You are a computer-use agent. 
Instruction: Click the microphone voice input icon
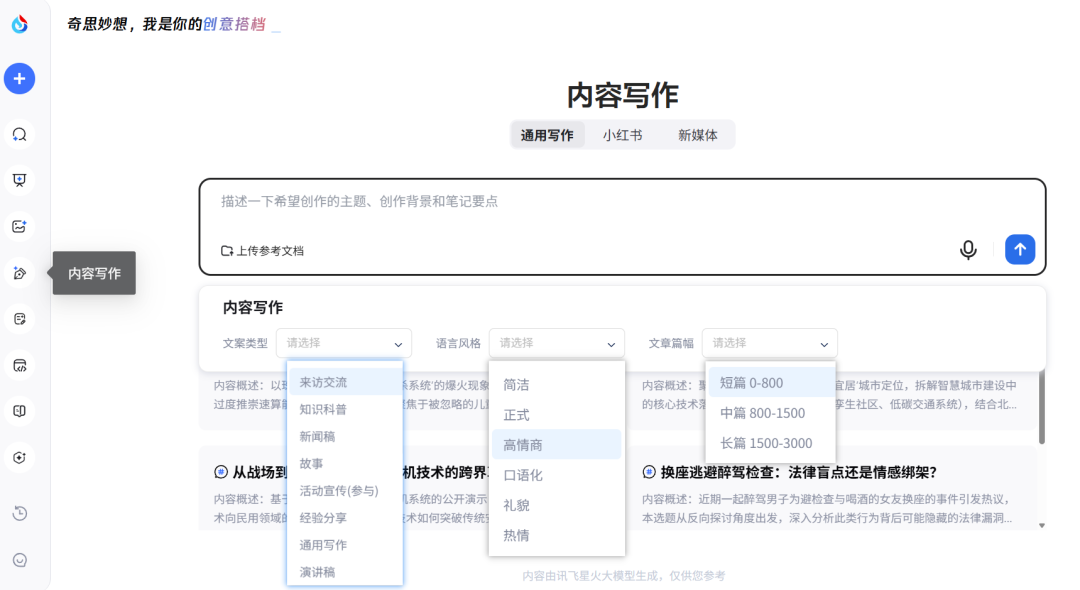[968, 250]
